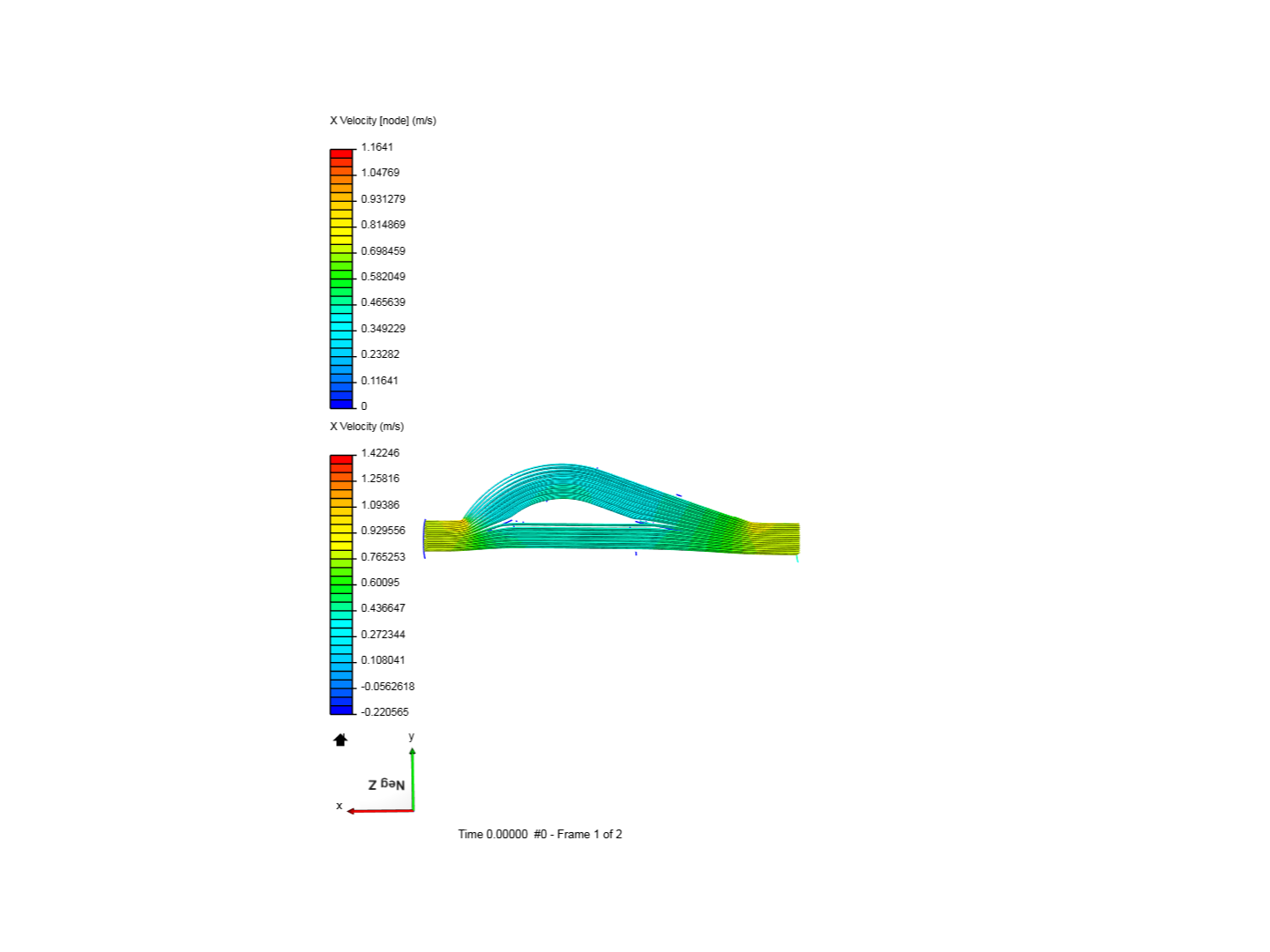The image size is (1270, 952).
Task: Click the 0.765253 legend value
Action: point(383,557)
